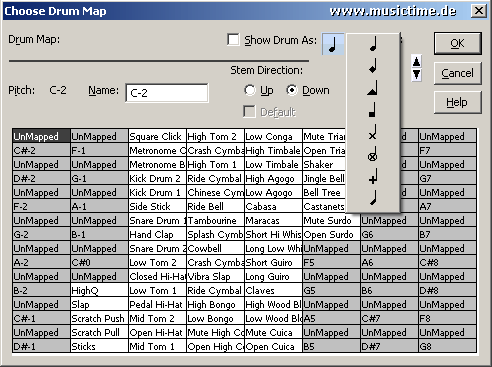
Task: Choose the slash notehead from the list
Action: point(373,199)
